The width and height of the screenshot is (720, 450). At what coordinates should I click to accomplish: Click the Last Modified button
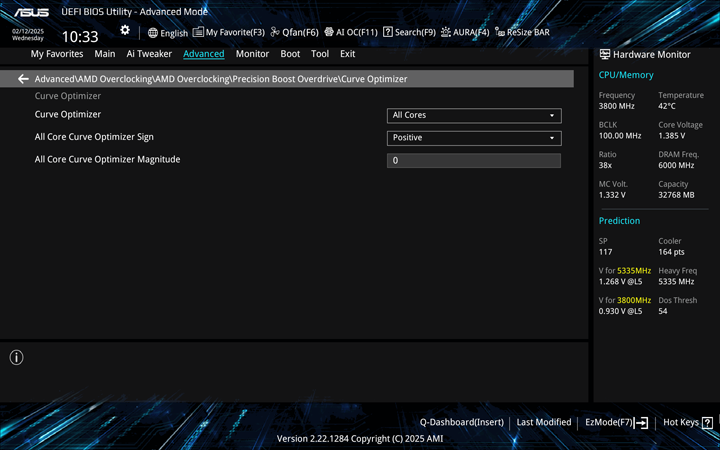click(543, 423)
